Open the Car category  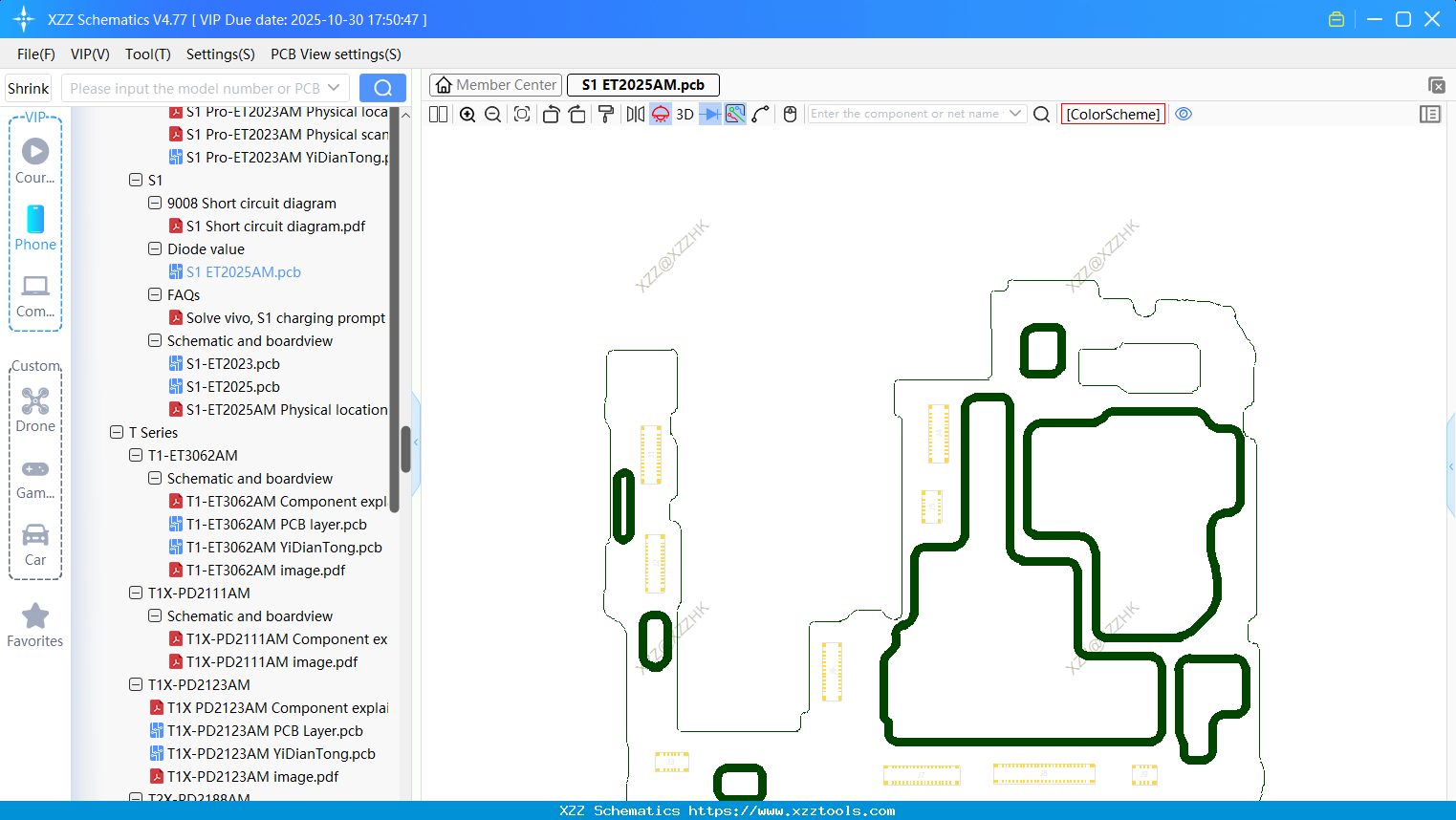[x=35, y=545]
